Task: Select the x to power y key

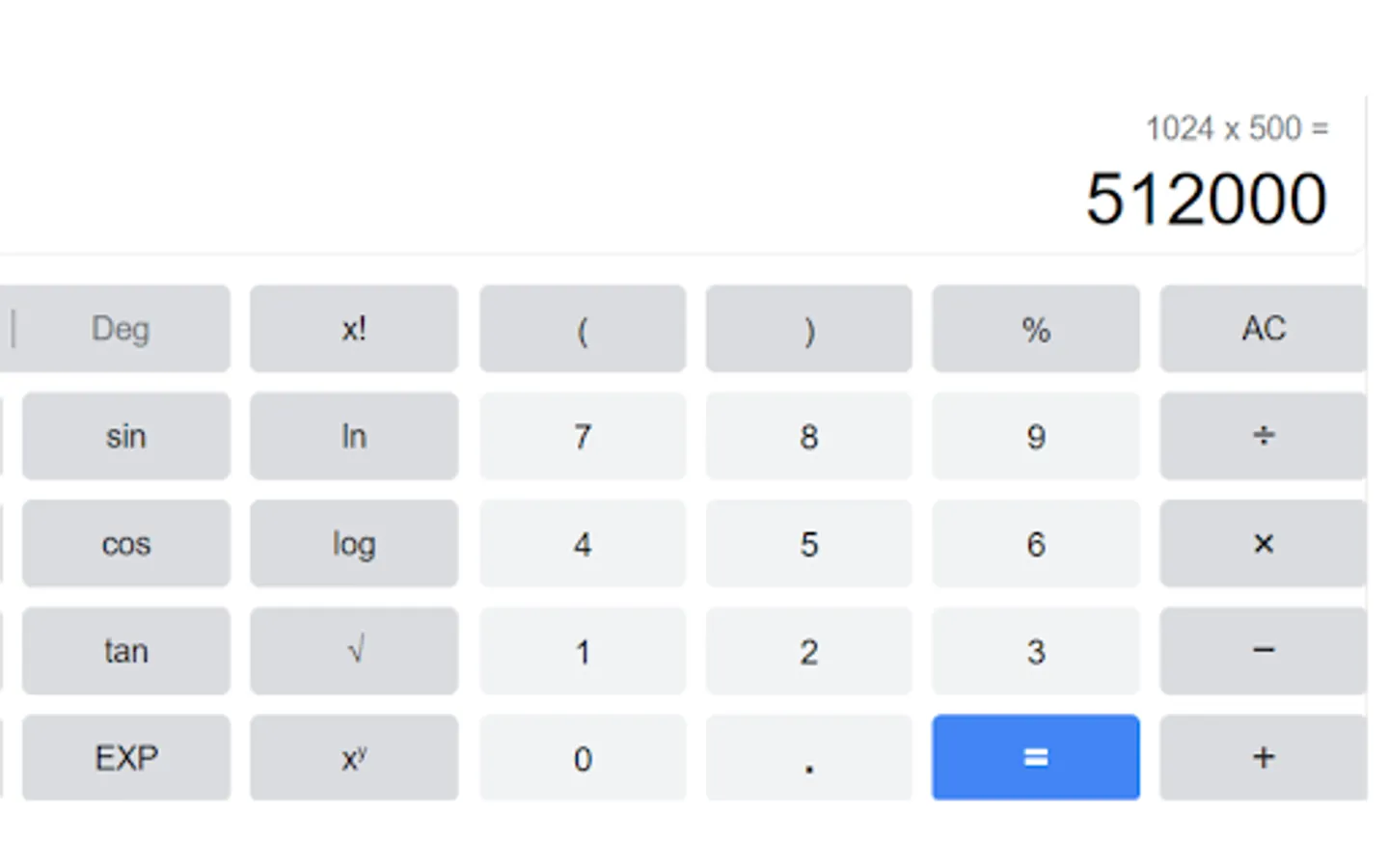Action: (353, 758)
